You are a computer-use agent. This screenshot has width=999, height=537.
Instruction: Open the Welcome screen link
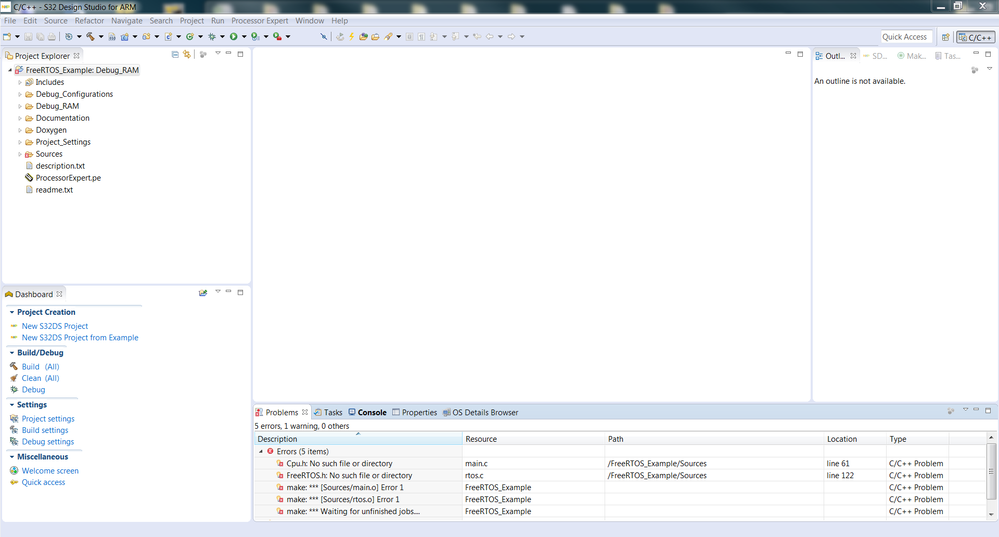tap(50, 471)
